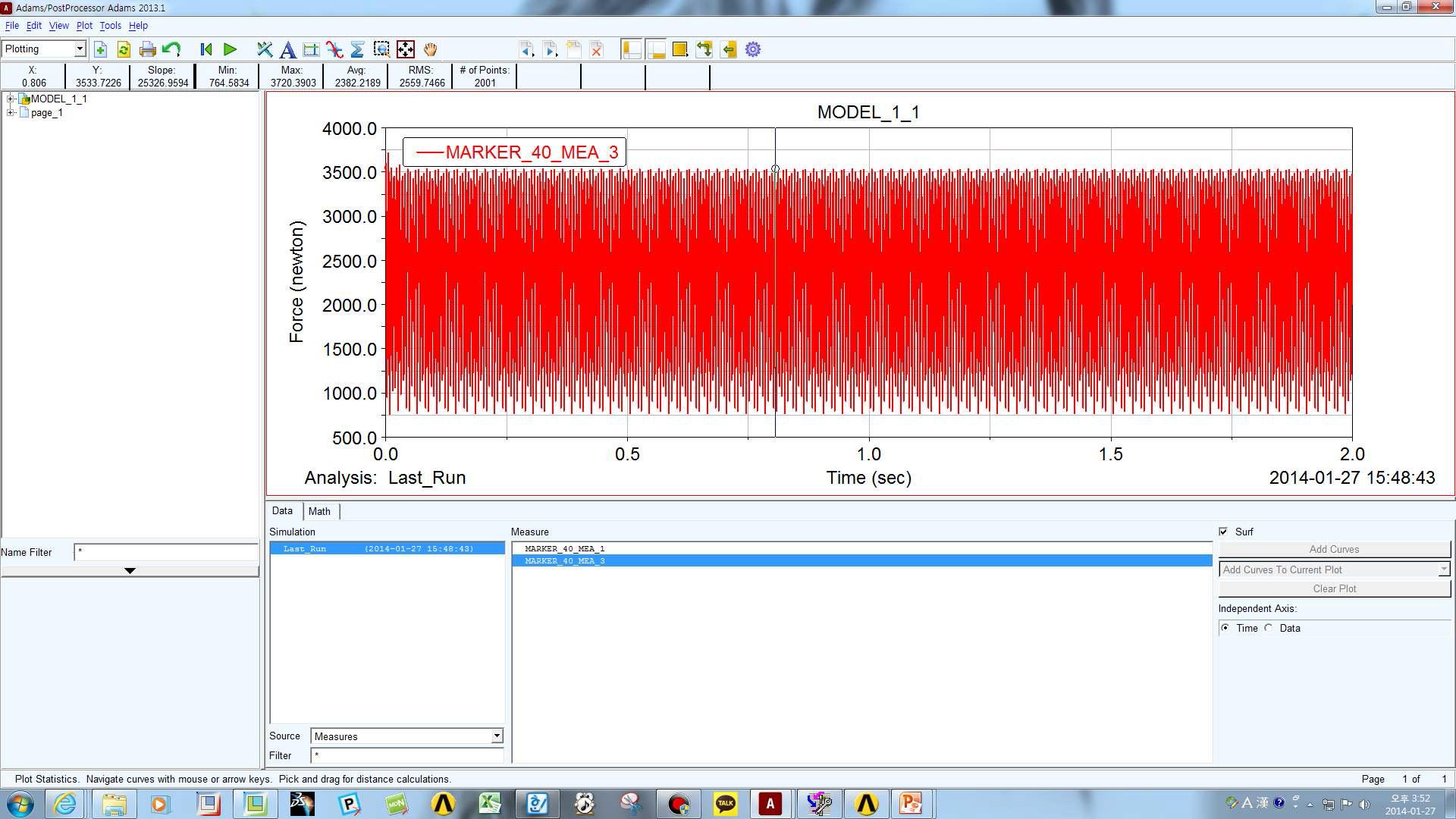
Task: Select the Data independent axis radio
Action: point(1269,628)
